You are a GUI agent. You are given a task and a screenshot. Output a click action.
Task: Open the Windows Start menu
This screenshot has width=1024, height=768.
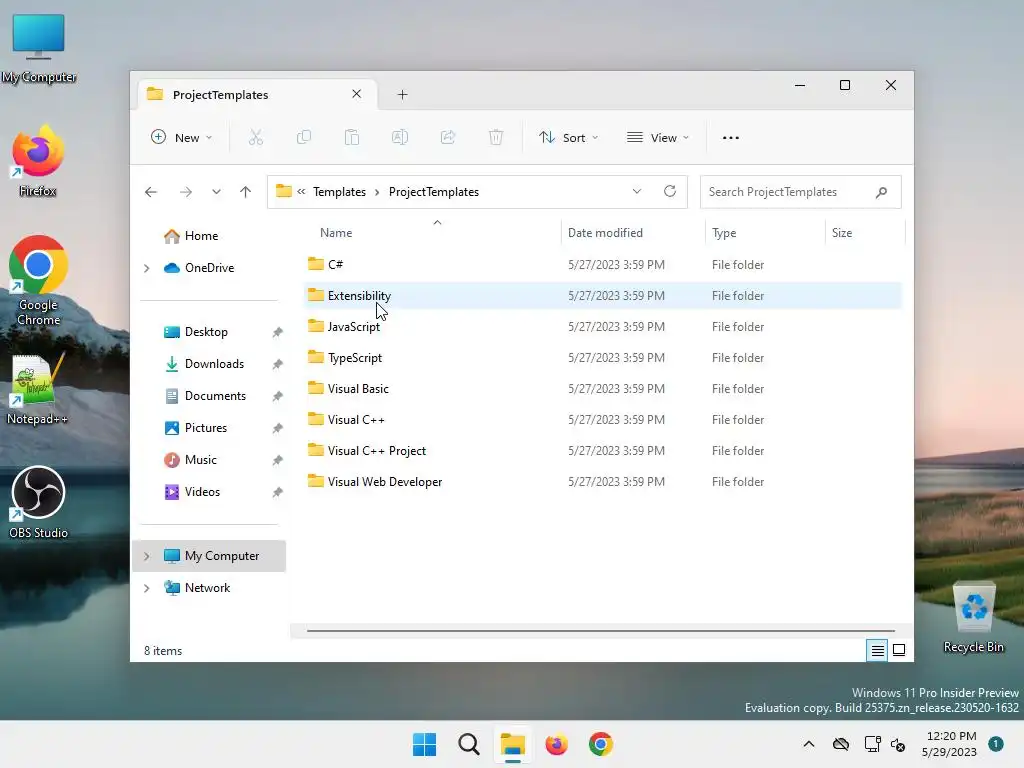point(424,744)
